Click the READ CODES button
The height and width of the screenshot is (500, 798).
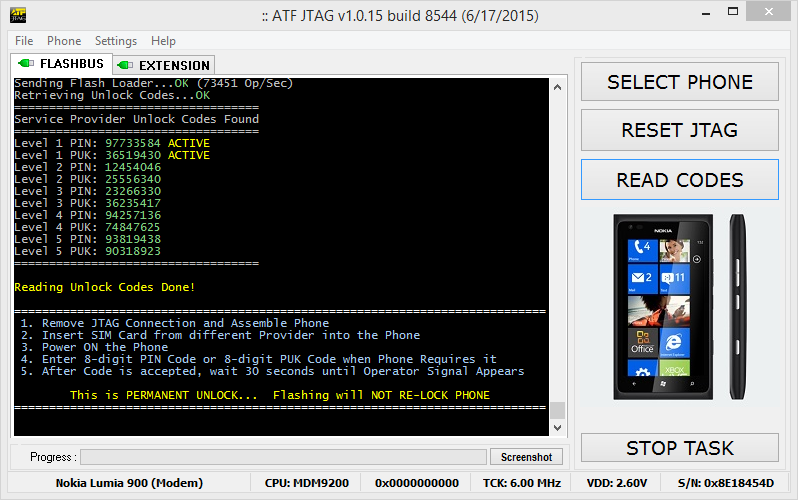(x=680, y=180)
